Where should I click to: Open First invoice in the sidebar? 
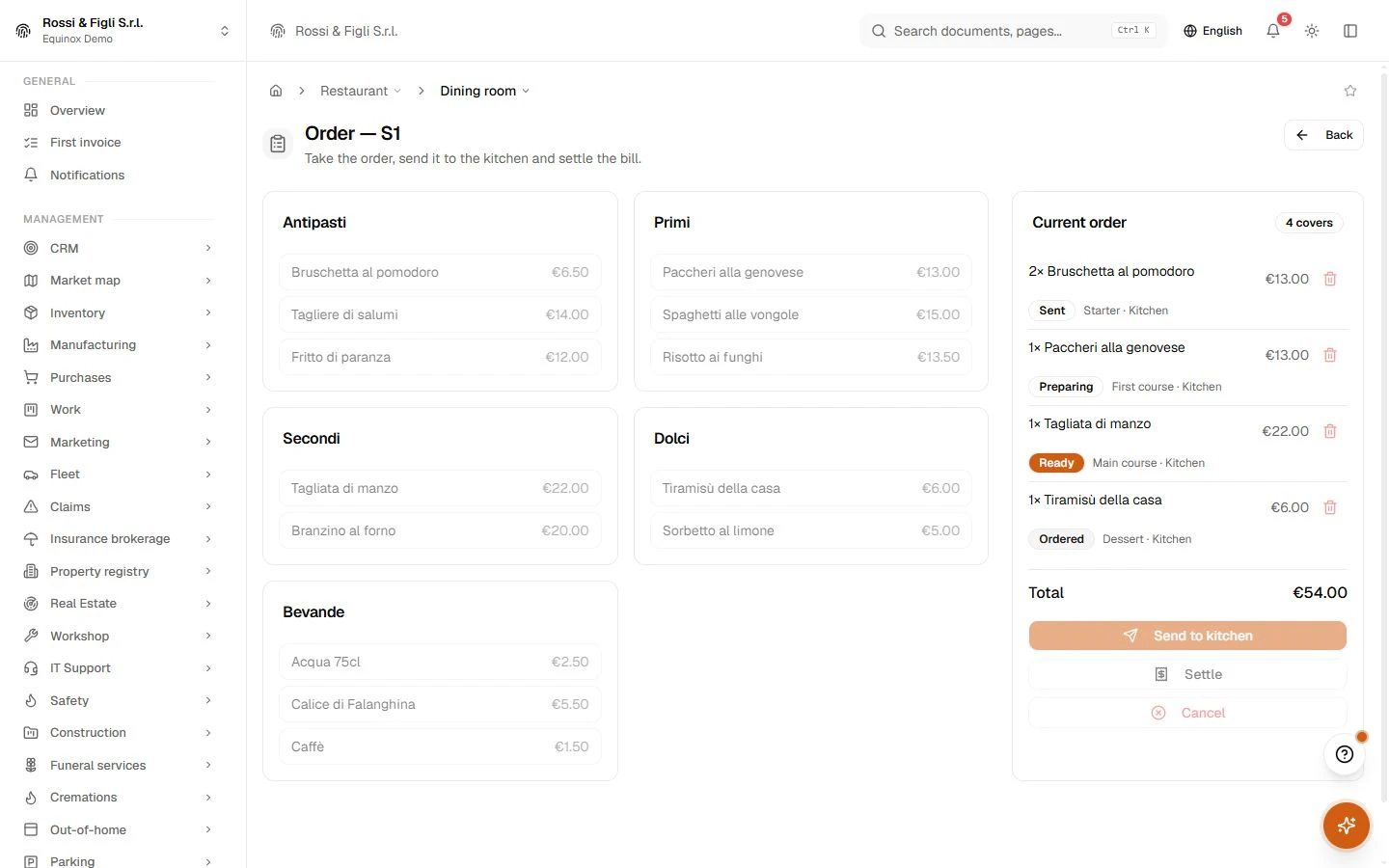click(118, 143)
